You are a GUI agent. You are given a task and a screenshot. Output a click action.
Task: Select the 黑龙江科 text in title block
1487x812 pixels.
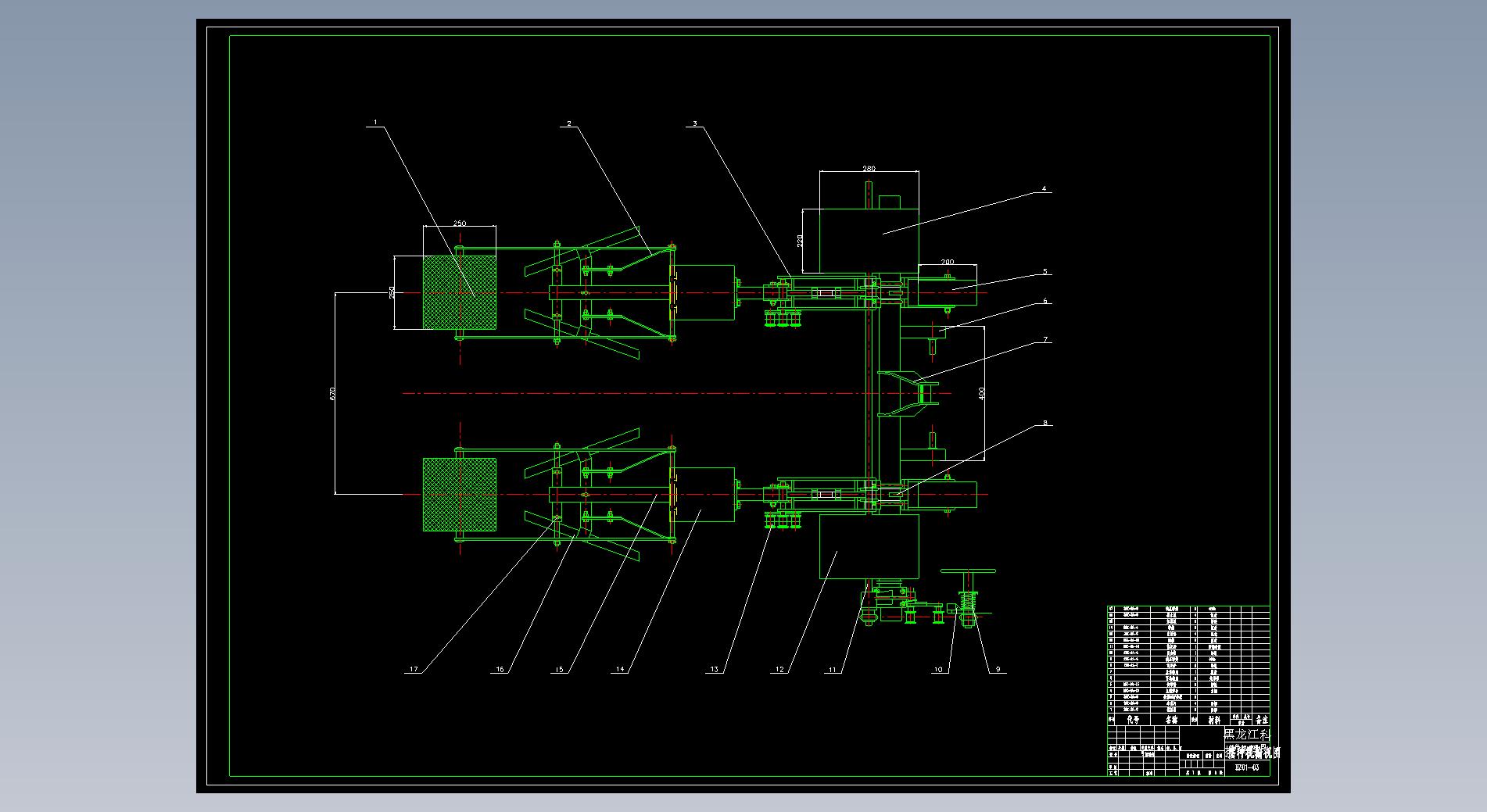(x=1246, y=735)
